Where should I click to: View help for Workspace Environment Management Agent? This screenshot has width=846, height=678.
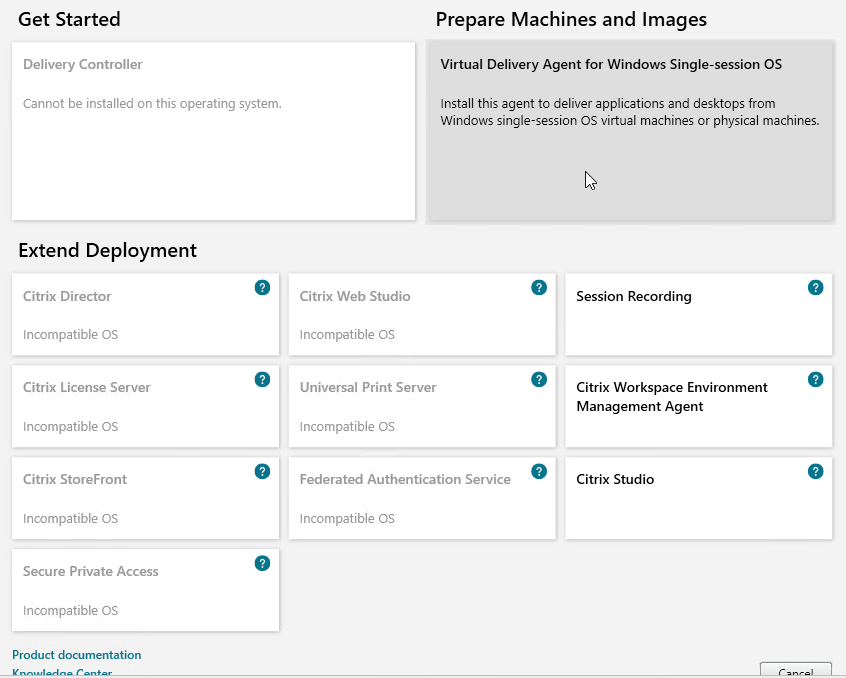[815, 380]
